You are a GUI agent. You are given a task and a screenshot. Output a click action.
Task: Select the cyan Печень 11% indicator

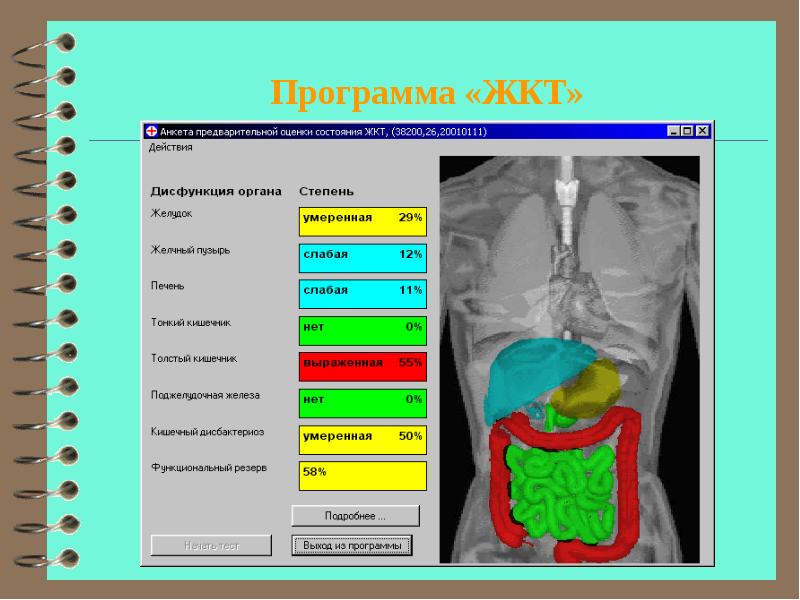[362, 292]
